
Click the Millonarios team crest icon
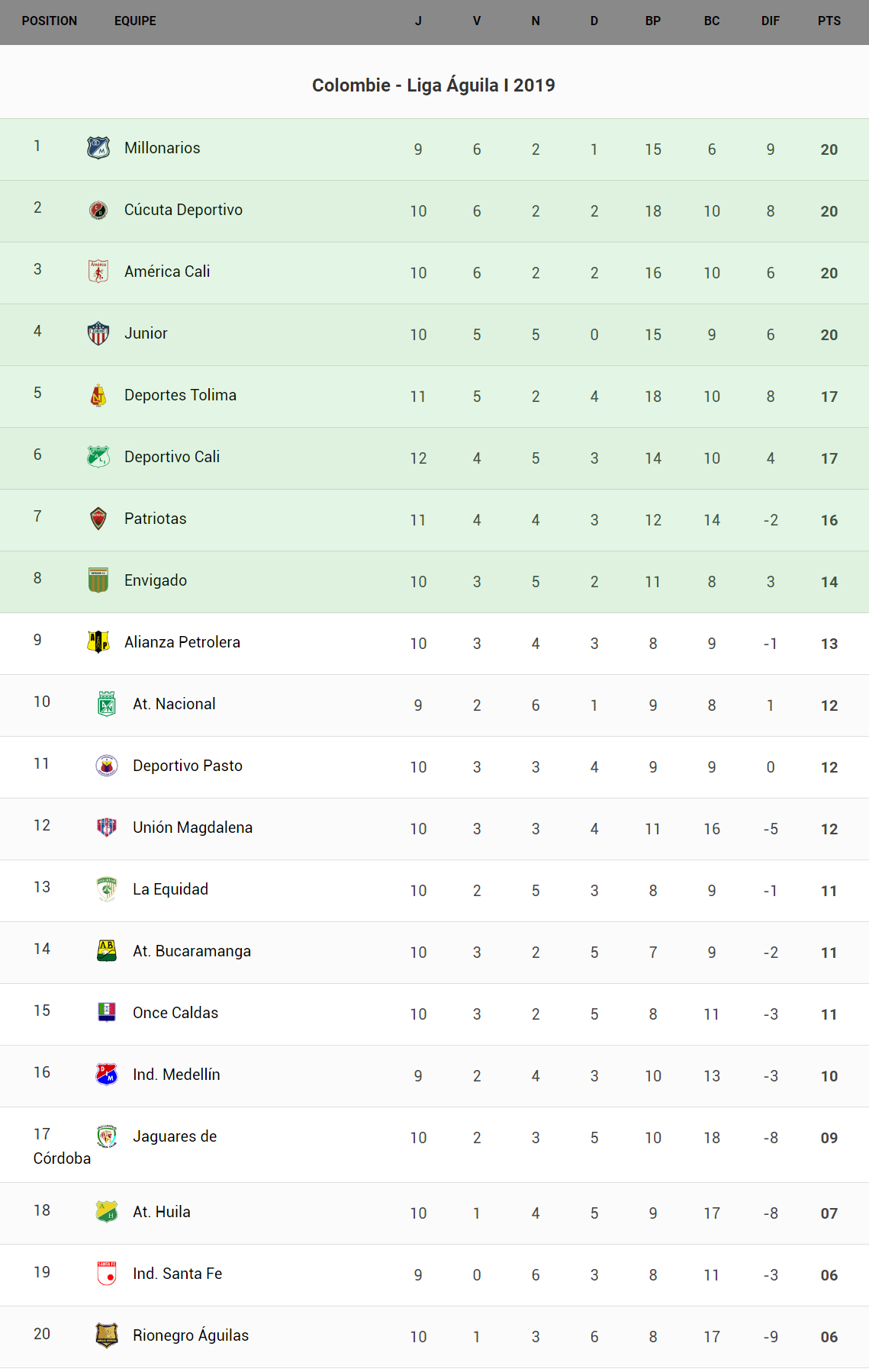tap(98, 148)
